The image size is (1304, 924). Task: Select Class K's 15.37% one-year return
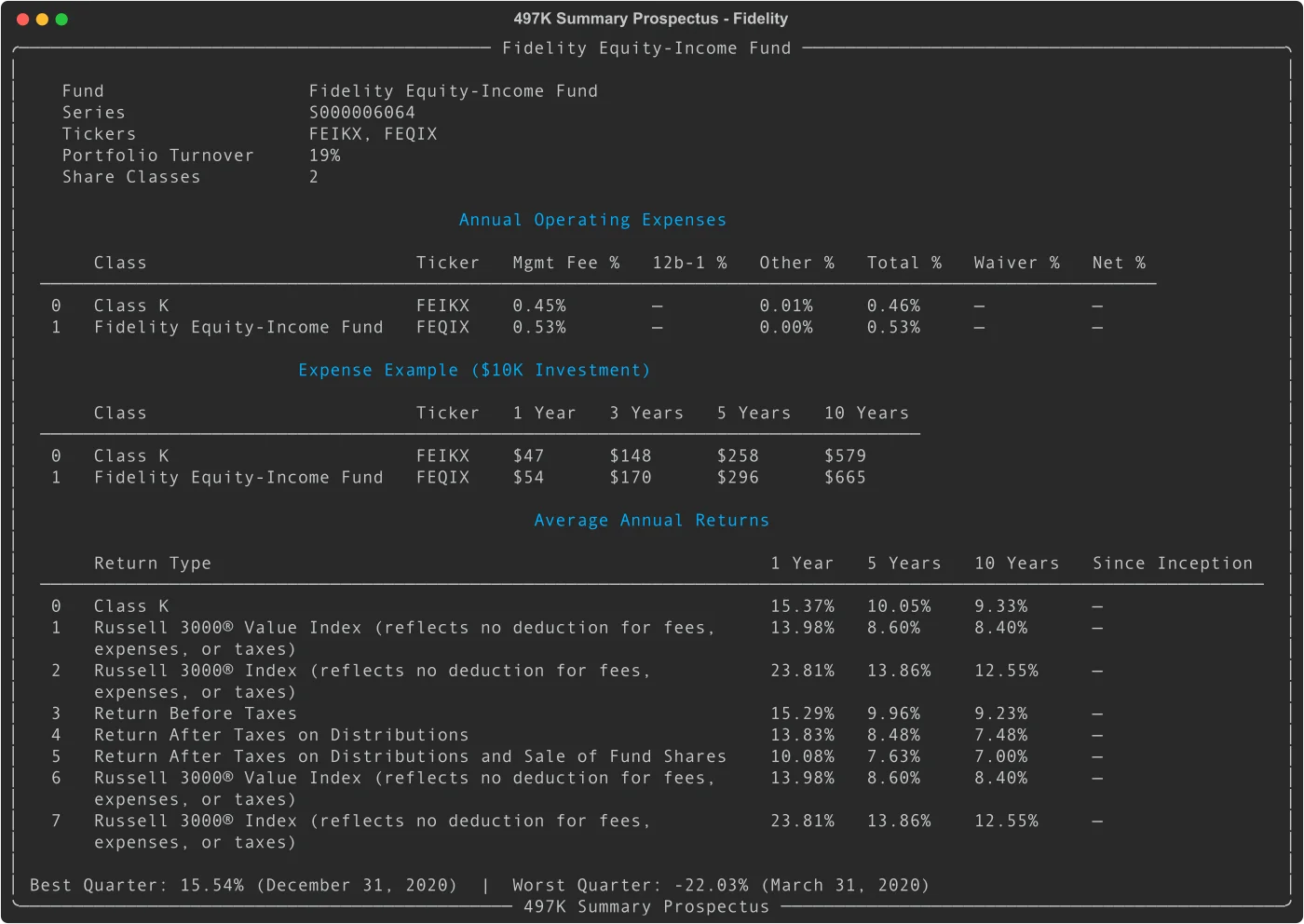(802, 605)
